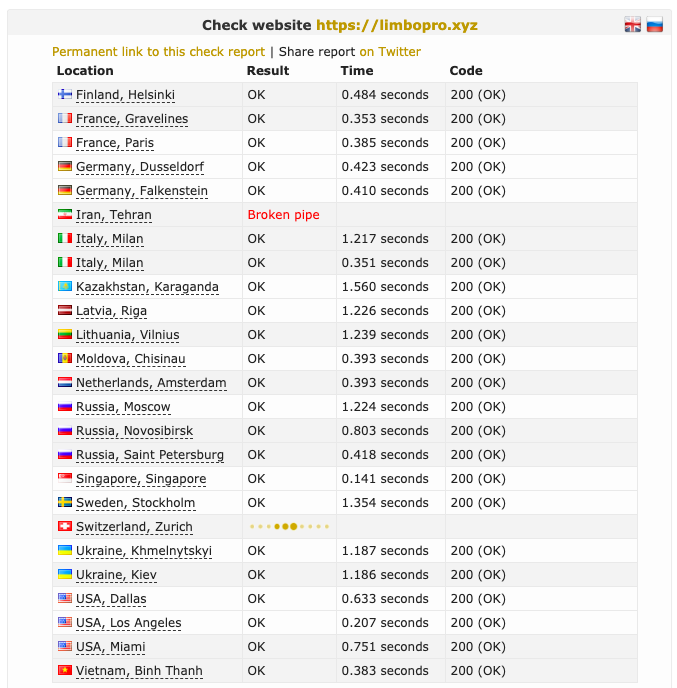The image size is (677, 688).
Task: Open the Ukraine, Khmelnytskyi location link
Action: (x=144, y=551)
